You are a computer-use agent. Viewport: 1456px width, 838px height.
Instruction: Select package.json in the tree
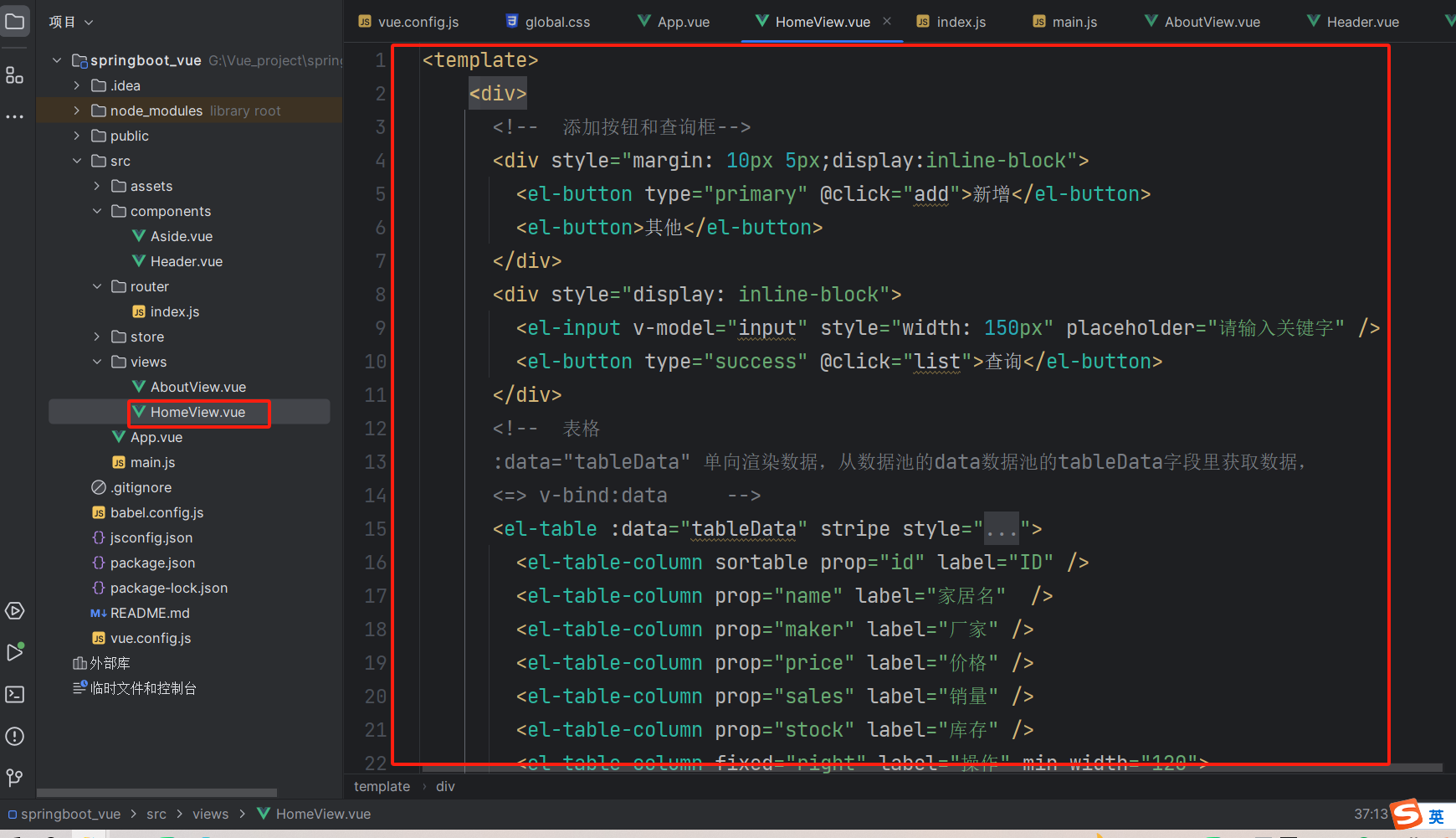click(x=152, y=563)
